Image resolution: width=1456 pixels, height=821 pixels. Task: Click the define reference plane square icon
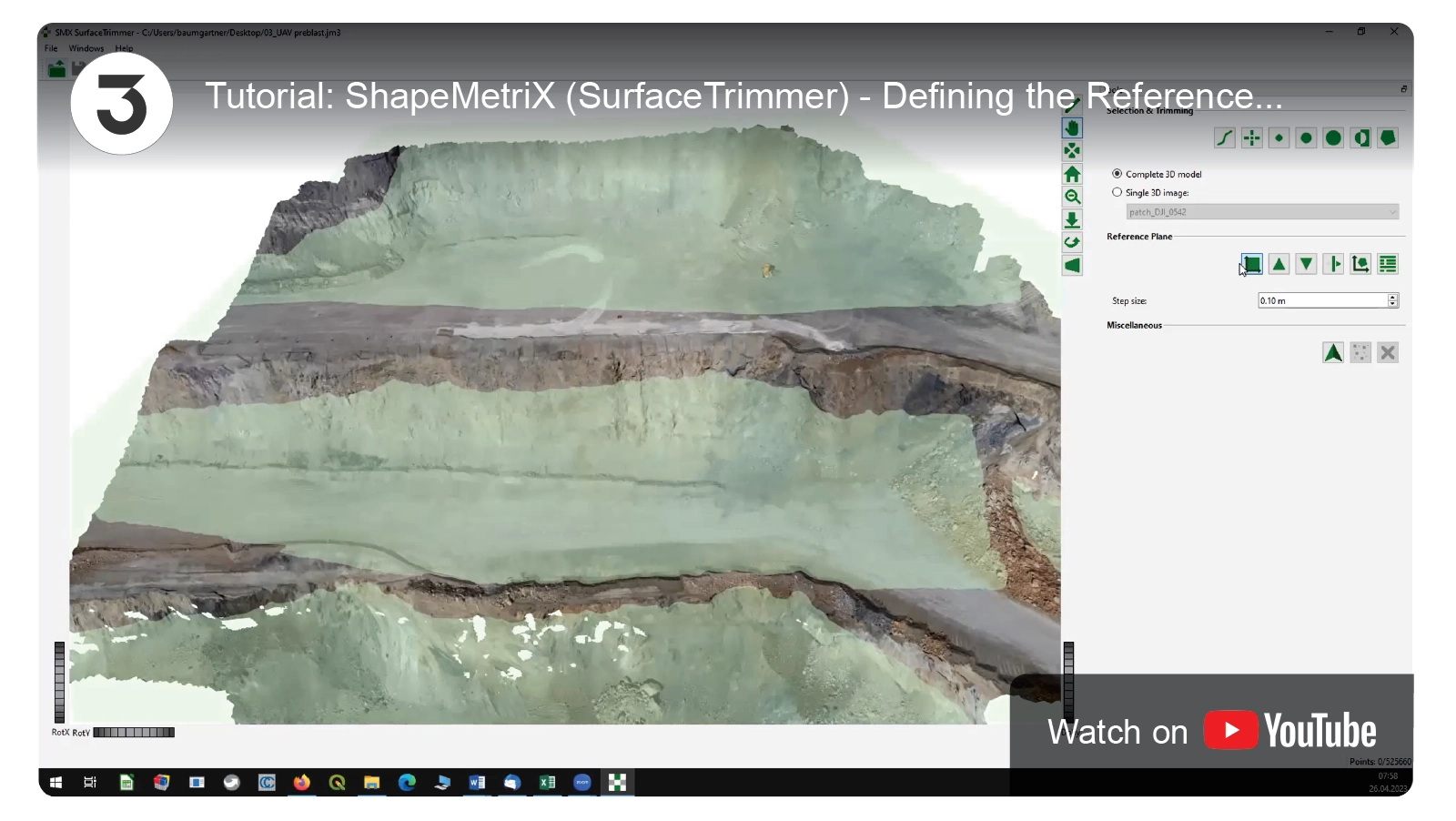[1252, 264]
